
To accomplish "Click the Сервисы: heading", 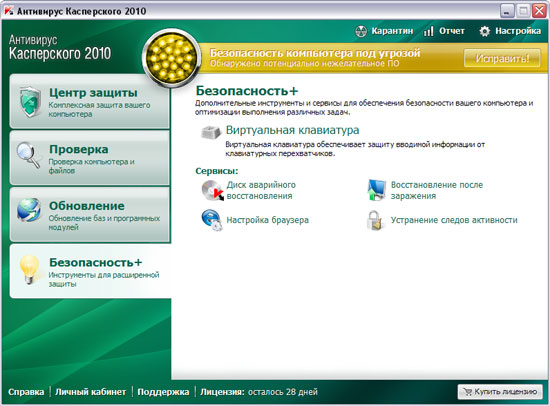I will pyautogui.click(x=217, y=171).
